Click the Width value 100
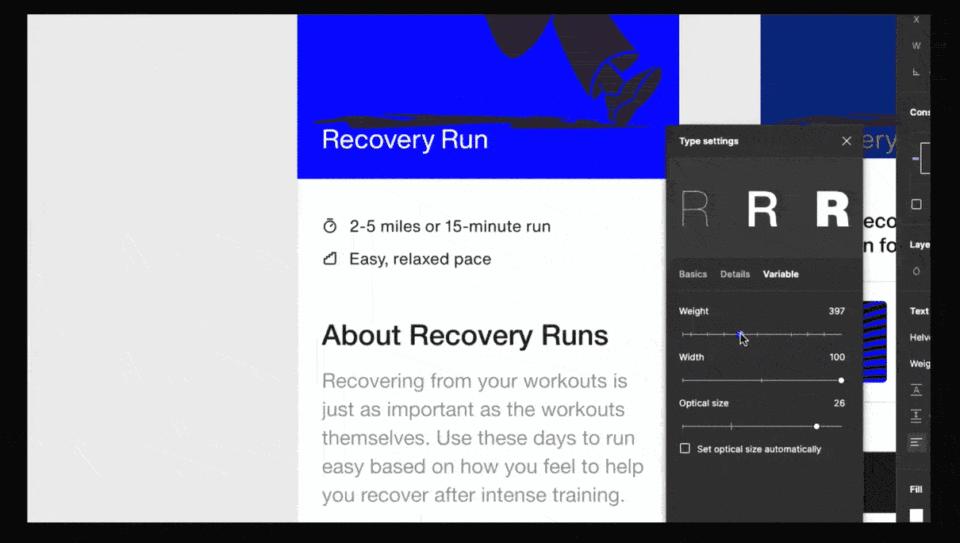Screen dimensions: 960x543 tap(837, 357)
